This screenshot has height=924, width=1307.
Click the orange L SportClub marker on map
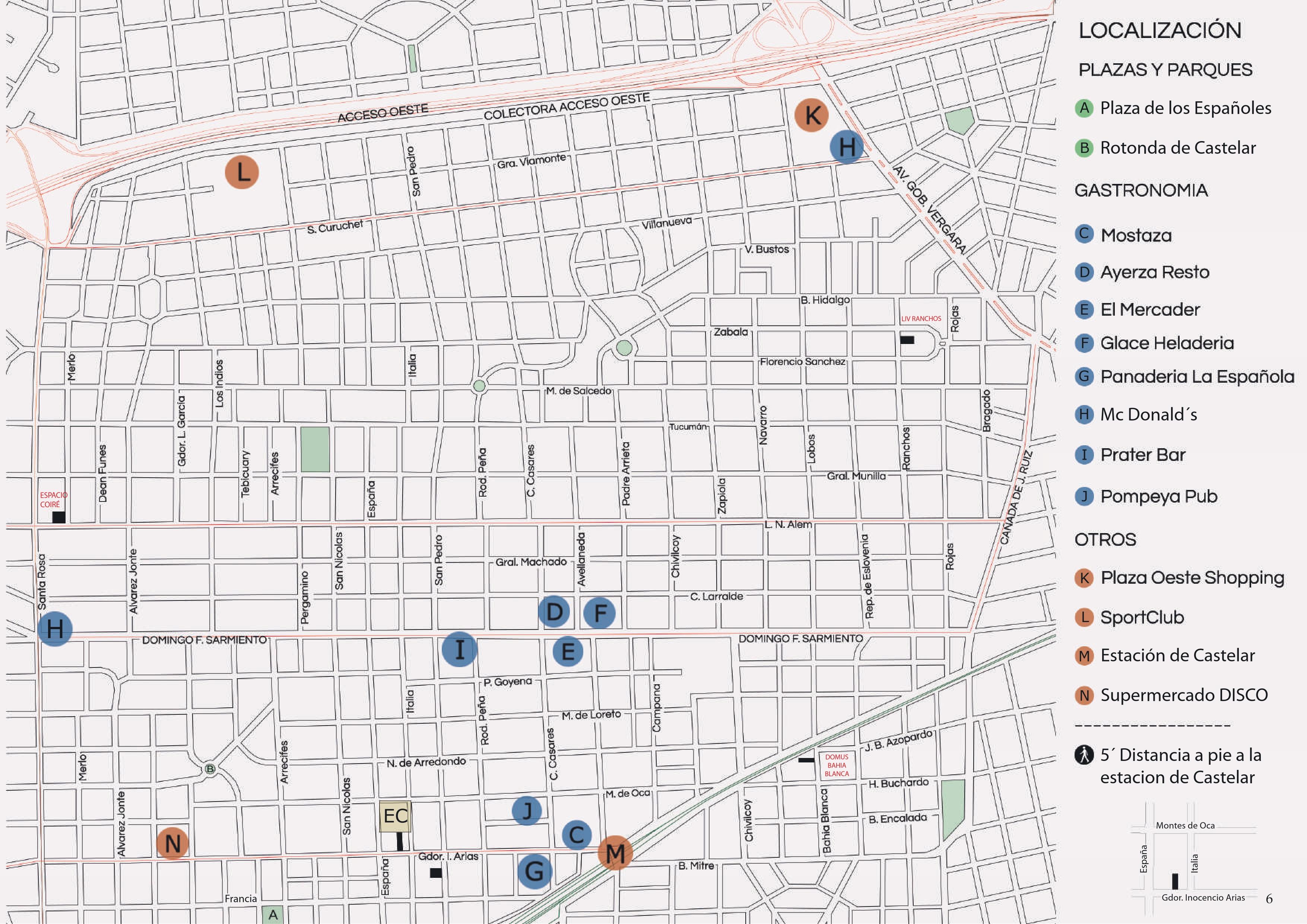click(242, 172)
